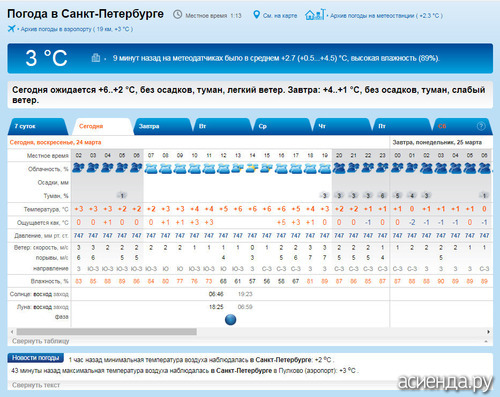
Task: Collapse table via Свернуть таблицу
Action: click(x=41, y=341)
